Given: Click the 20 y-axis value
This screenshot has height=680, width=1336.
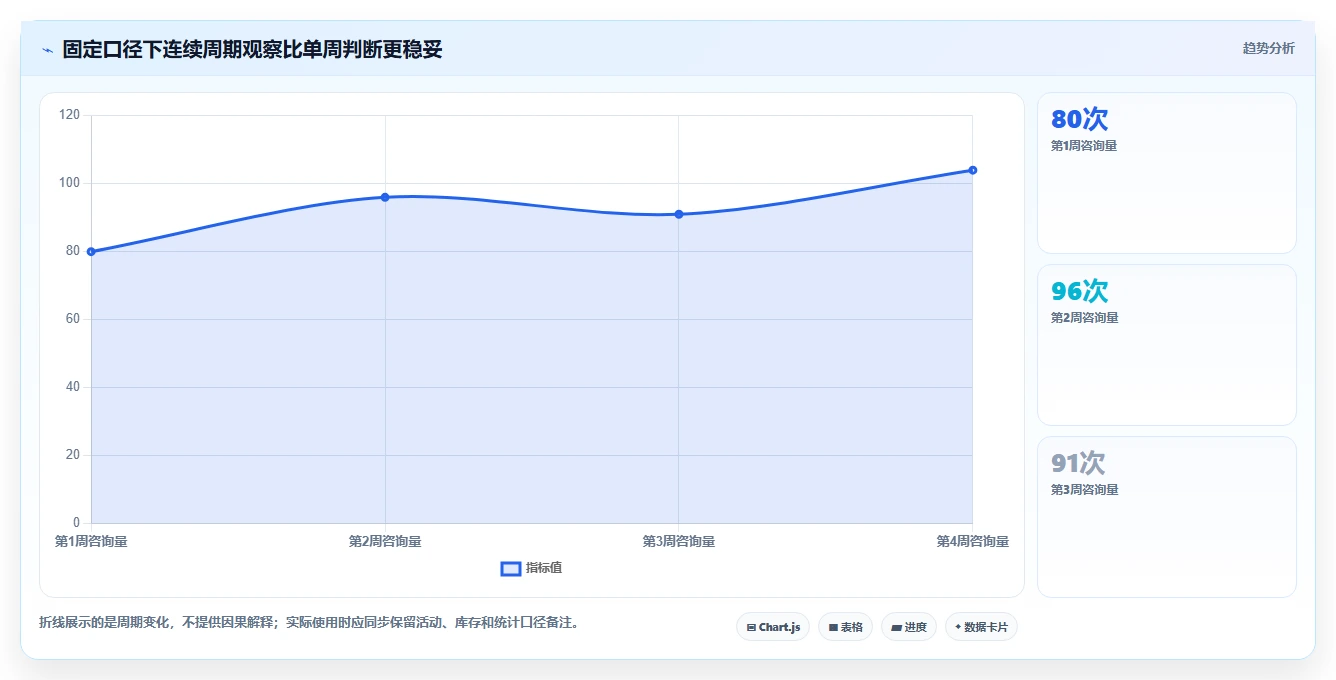Looking at the screenshot, I should (x=73, y=455).
